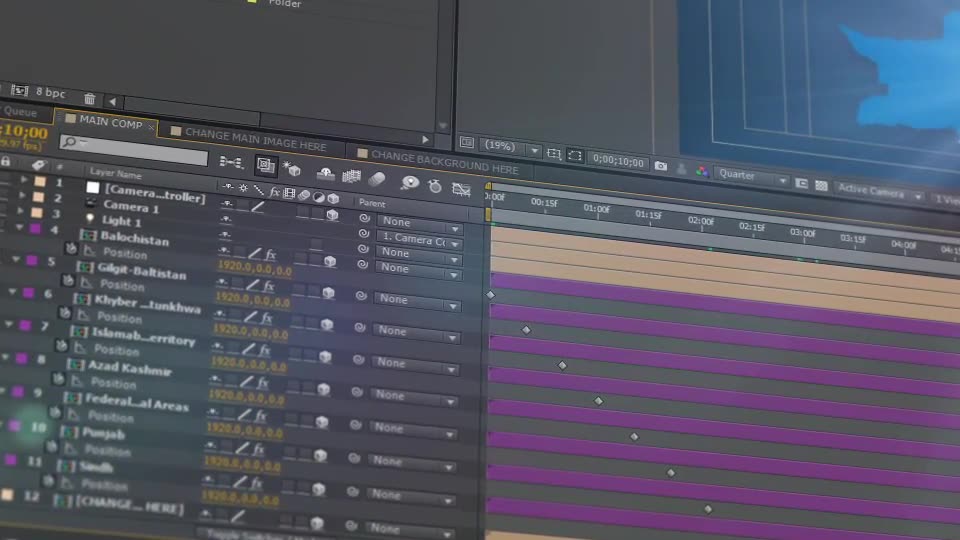Click the trash delete icon in Project panel

pyautogui.click(x=89, y=98)
